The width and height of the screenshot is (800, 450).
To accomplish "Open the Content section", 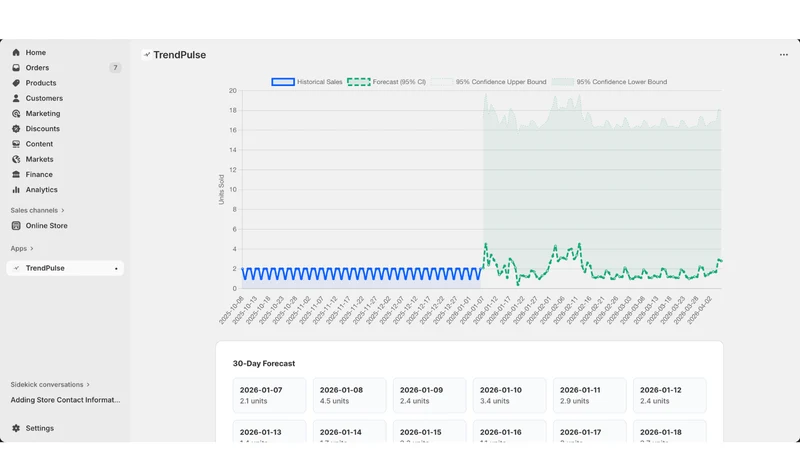I will [x=65, y=144].
